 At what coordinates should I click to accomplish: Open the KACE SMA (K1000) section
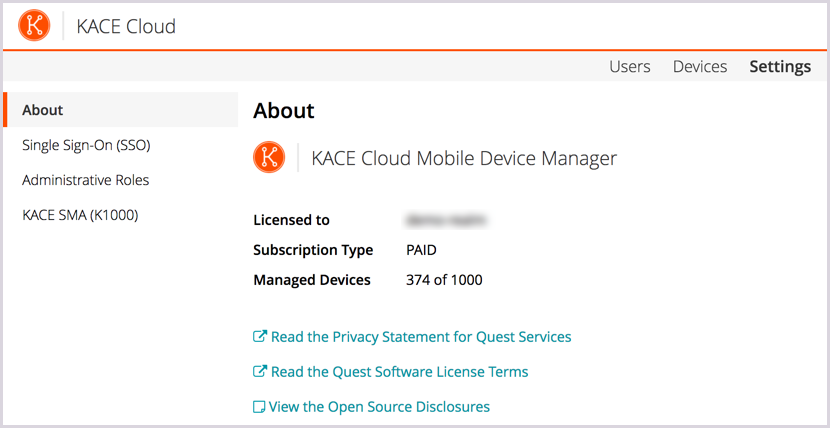80,215
